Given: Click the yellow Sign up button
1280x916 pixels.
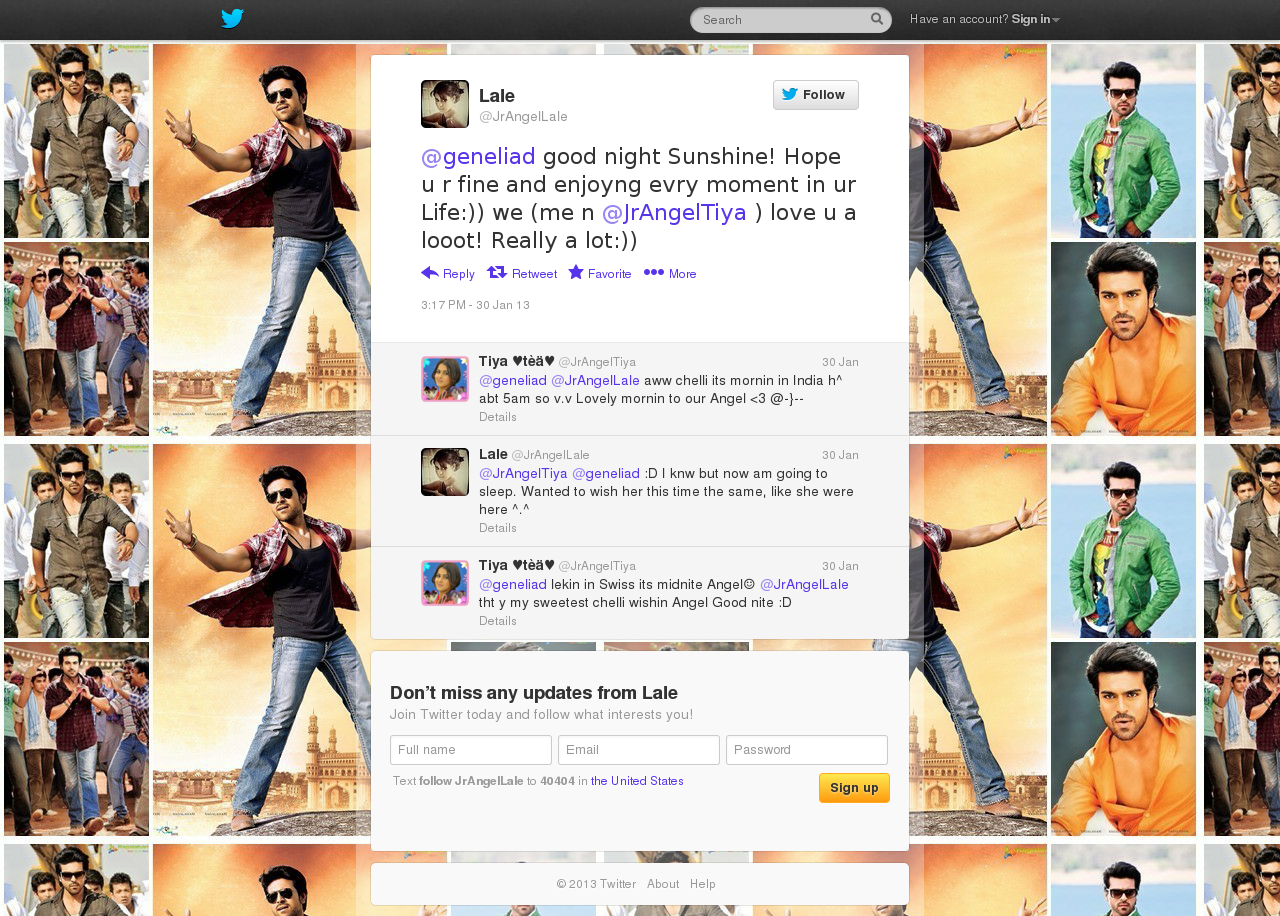Looking at the screenshot, I should (x=854, y=788).
